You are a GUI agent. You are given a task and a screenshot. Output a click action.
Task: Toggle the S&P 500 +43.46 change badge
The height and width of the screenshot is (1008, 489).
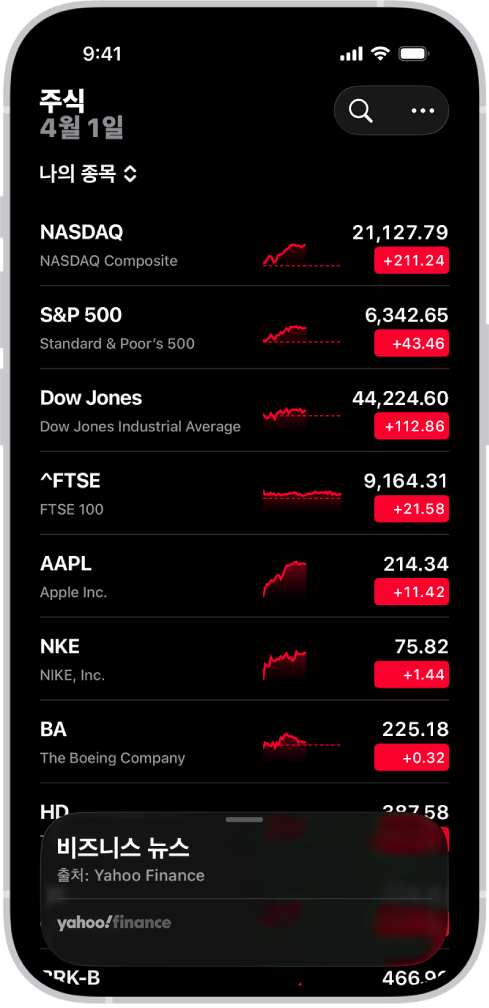[411, 343]
